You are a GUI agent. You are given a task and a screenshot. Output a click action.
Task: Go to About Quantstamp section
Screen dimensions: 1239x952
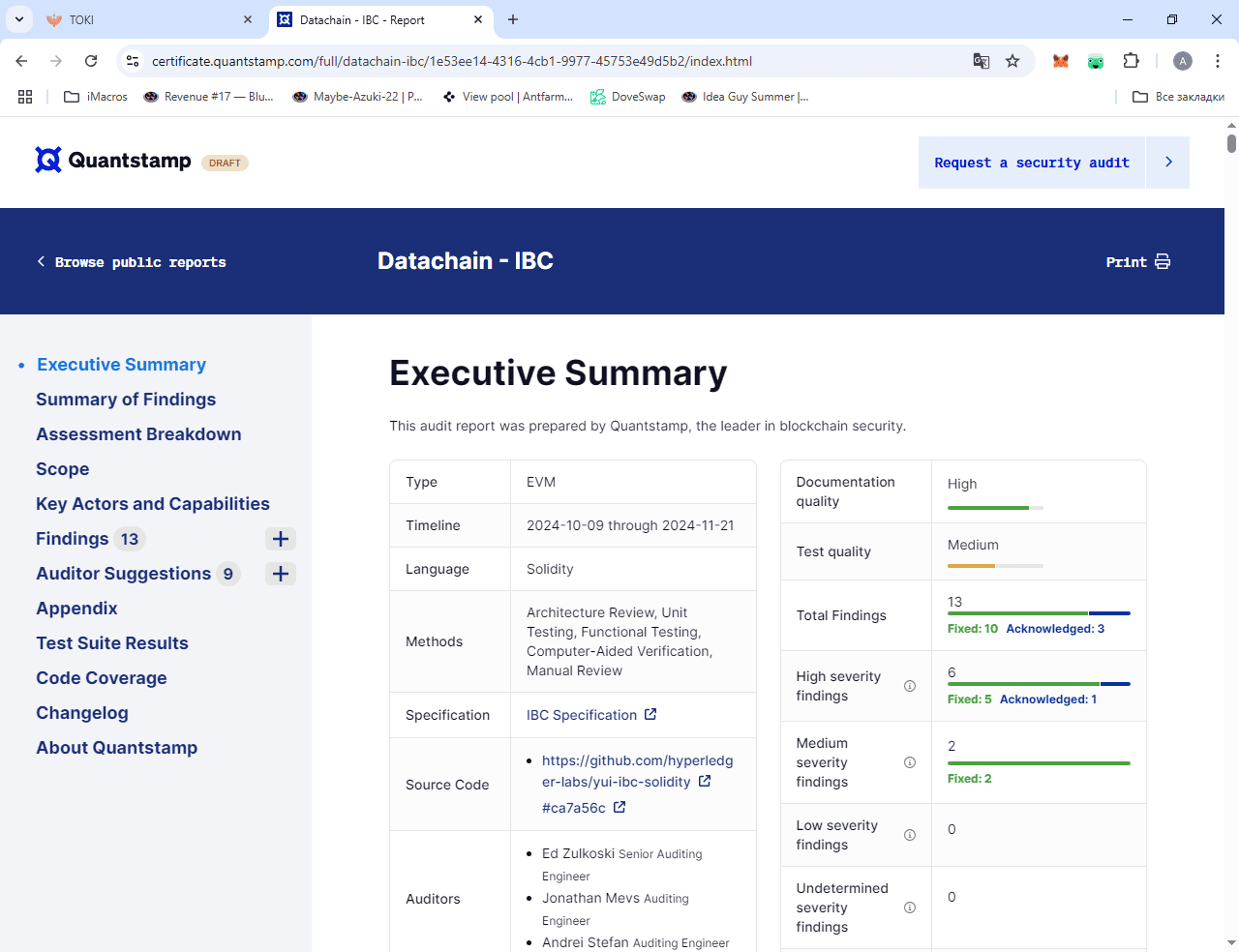[117, 748]
